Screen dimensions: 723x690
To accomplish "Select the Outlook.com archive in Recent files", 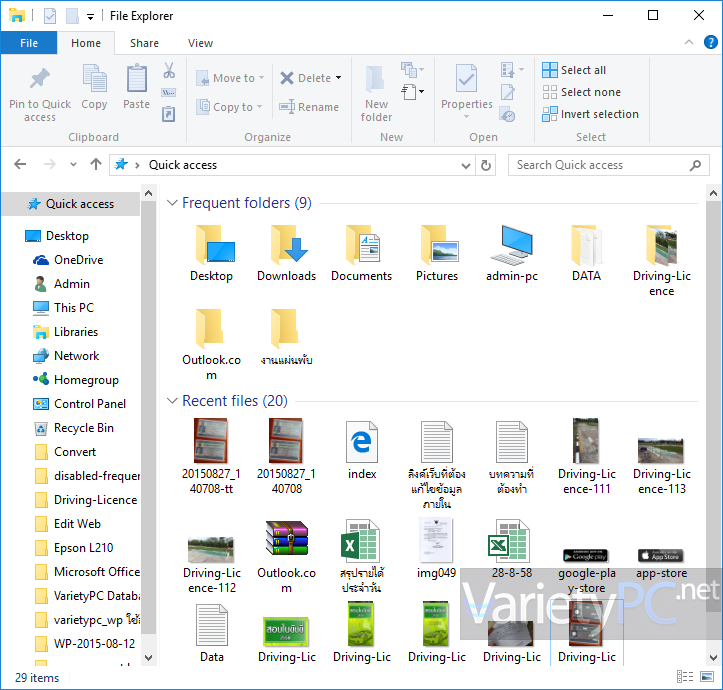I will (286, 556).
